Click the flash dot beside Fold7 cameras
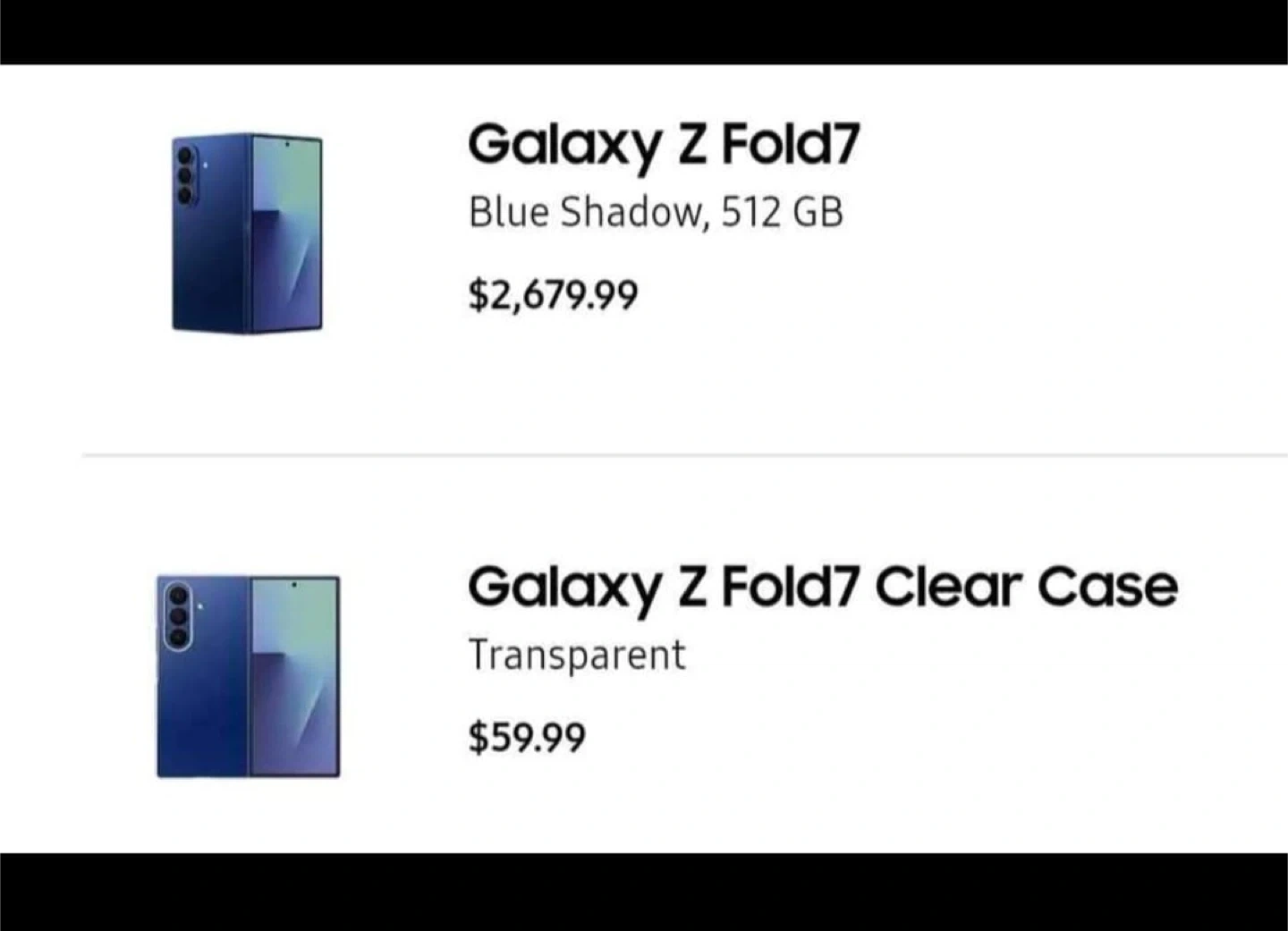The height and width of the screenshot is (931, 1288). pos(205,164)
